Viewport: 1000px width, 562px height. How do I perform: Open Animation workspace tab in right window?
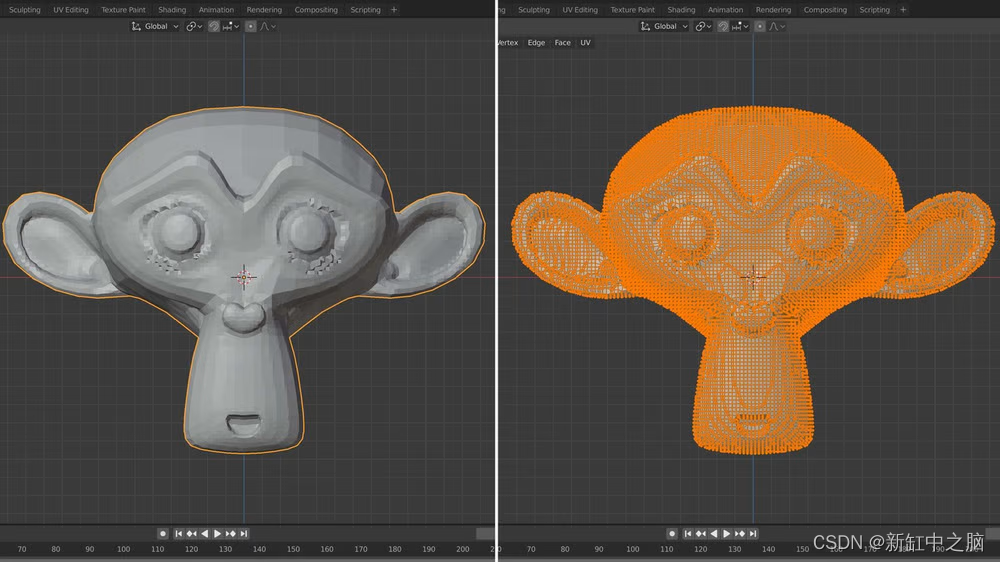(x=725, y=10)
